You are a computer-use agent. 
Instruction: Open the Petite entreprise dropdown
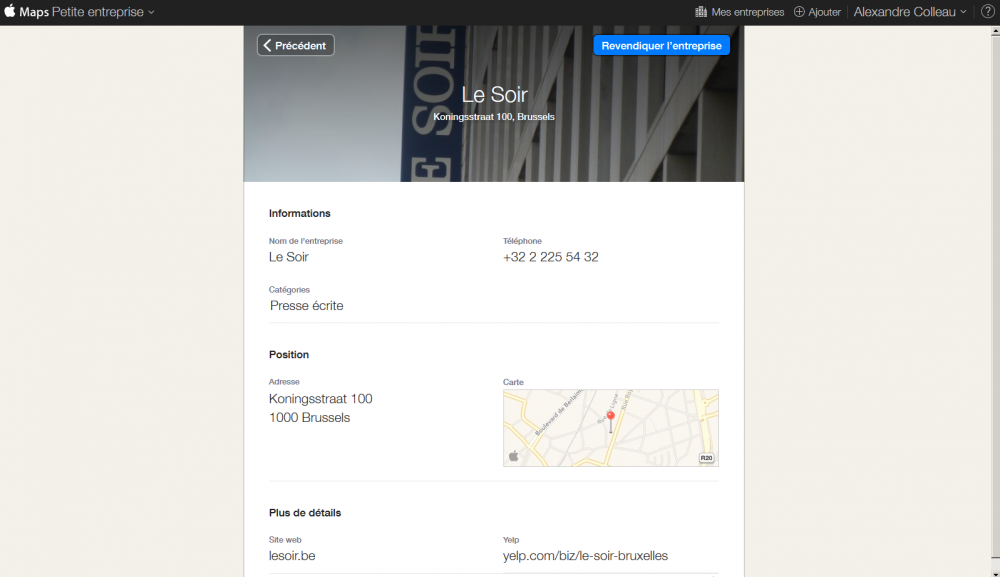coord(103,12)
